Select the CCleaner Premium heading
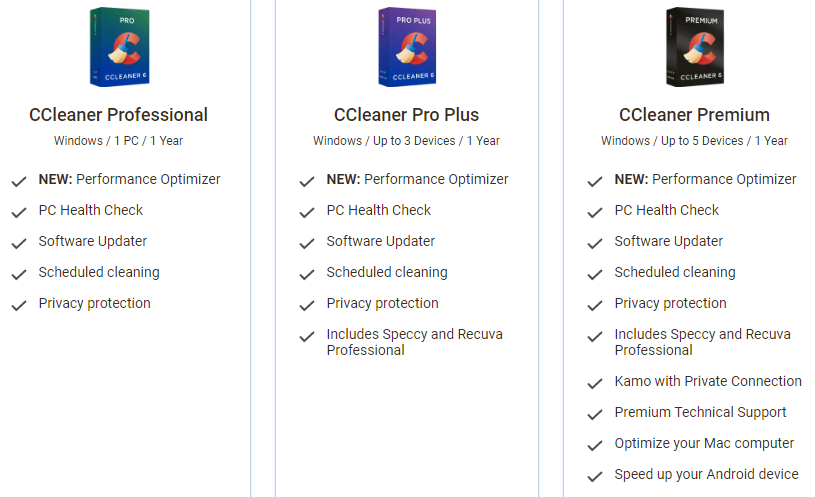815x497 pixels. pos(694,114)
